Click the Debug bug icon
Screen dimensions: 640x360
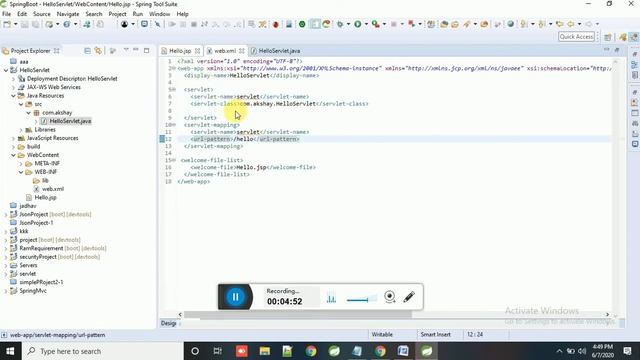point(340,24)
